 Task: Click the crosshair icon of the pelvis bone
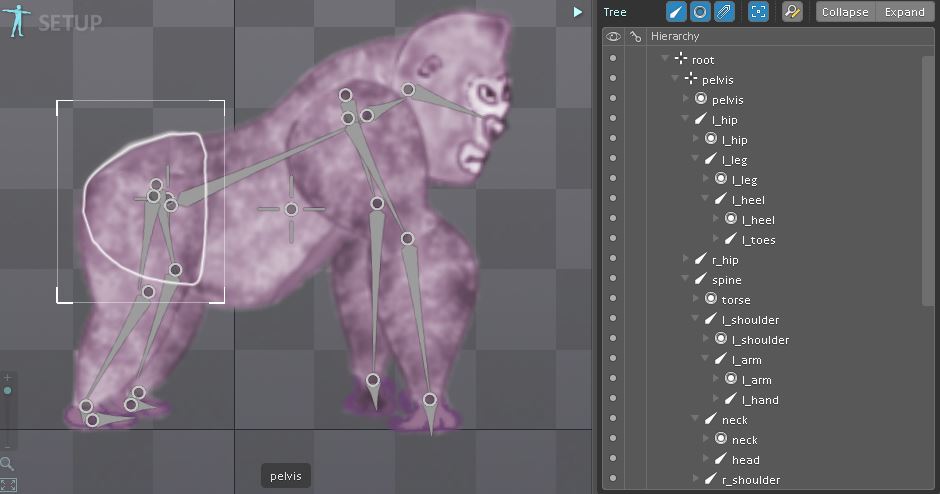[691, 79]
